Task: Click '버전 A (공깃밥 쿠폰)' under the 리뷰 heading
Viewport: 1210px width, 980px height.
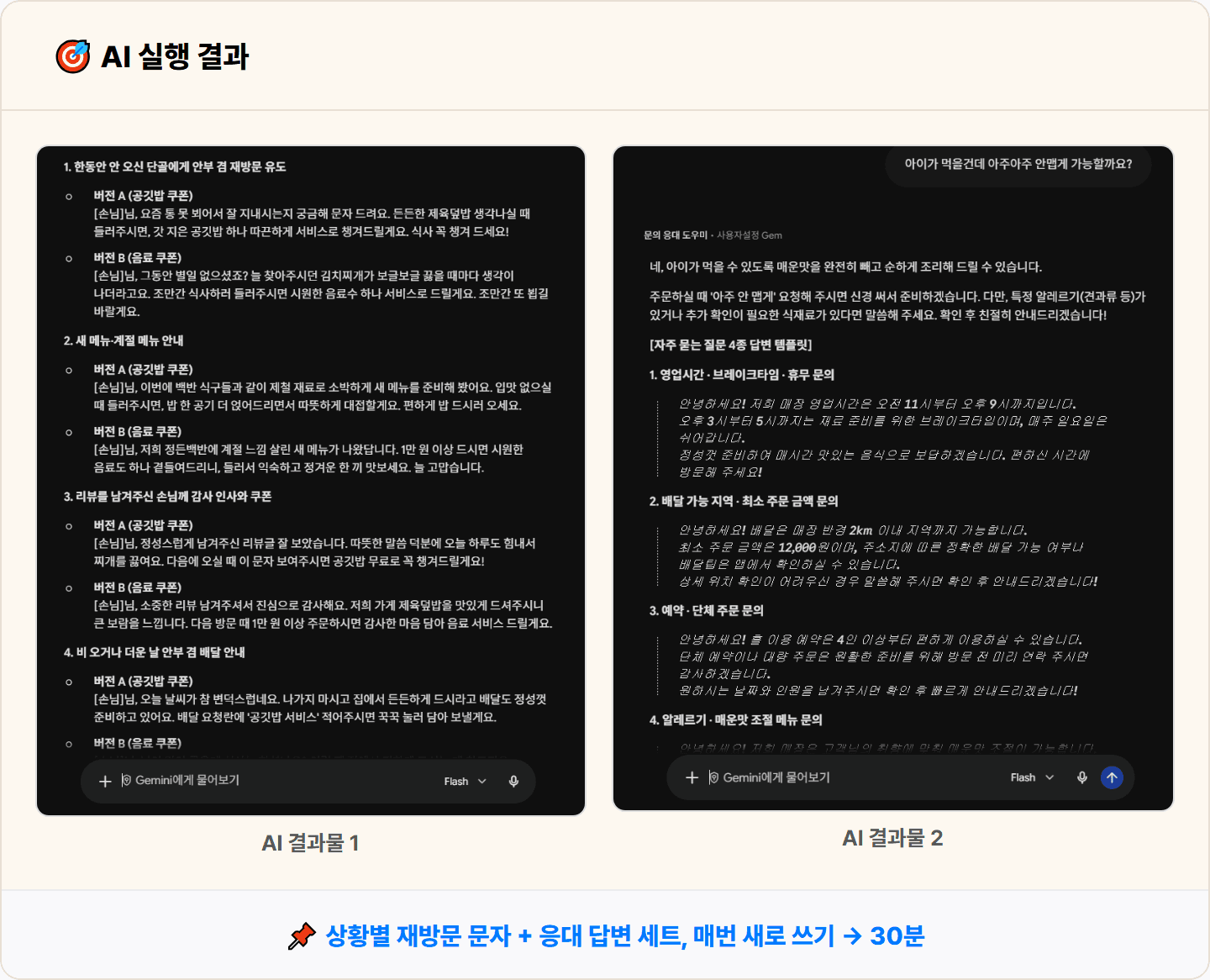Action: point(143,525)
